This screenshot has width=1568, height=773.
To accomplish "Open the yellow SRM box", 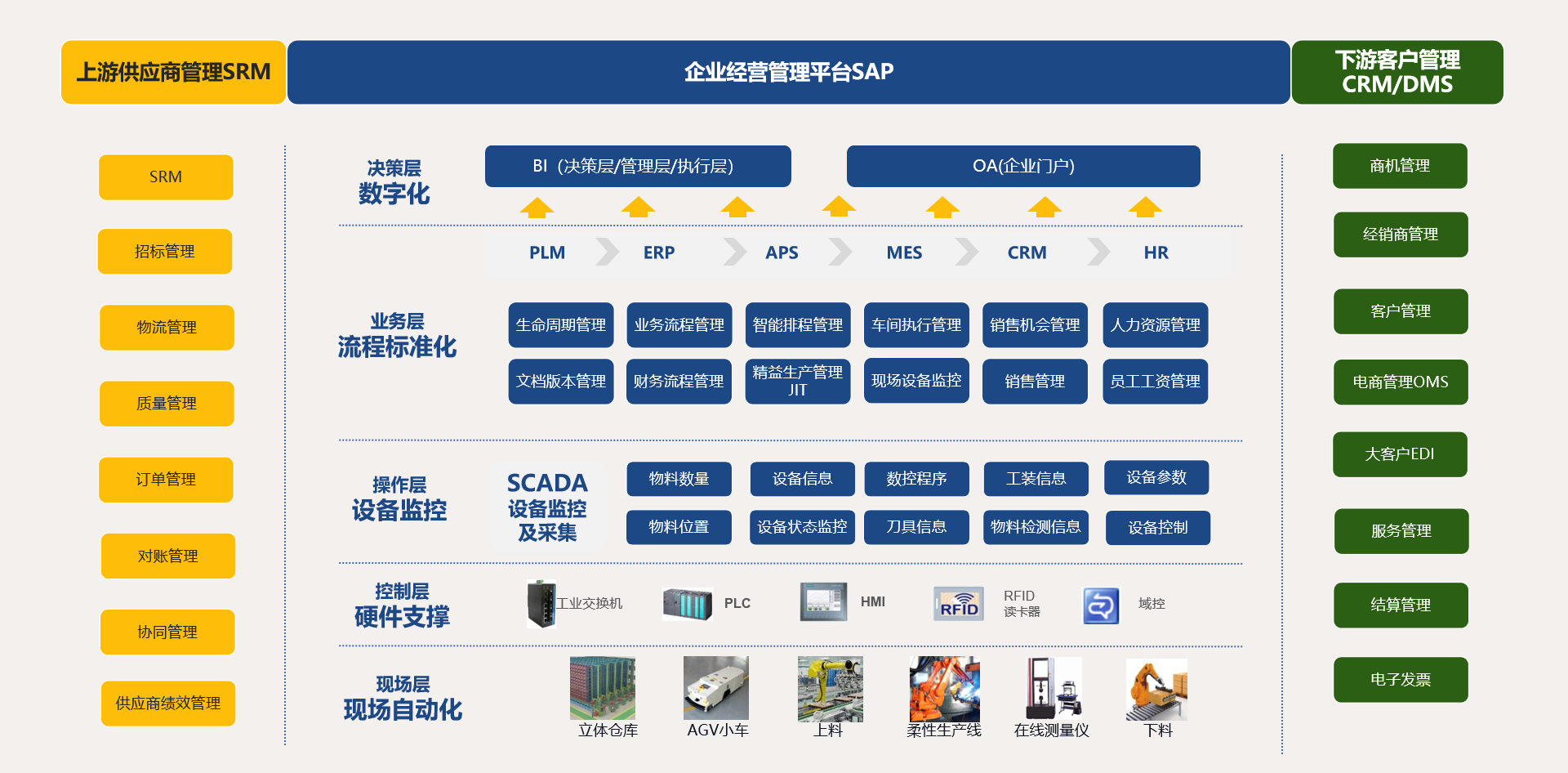I will point(166,177).
